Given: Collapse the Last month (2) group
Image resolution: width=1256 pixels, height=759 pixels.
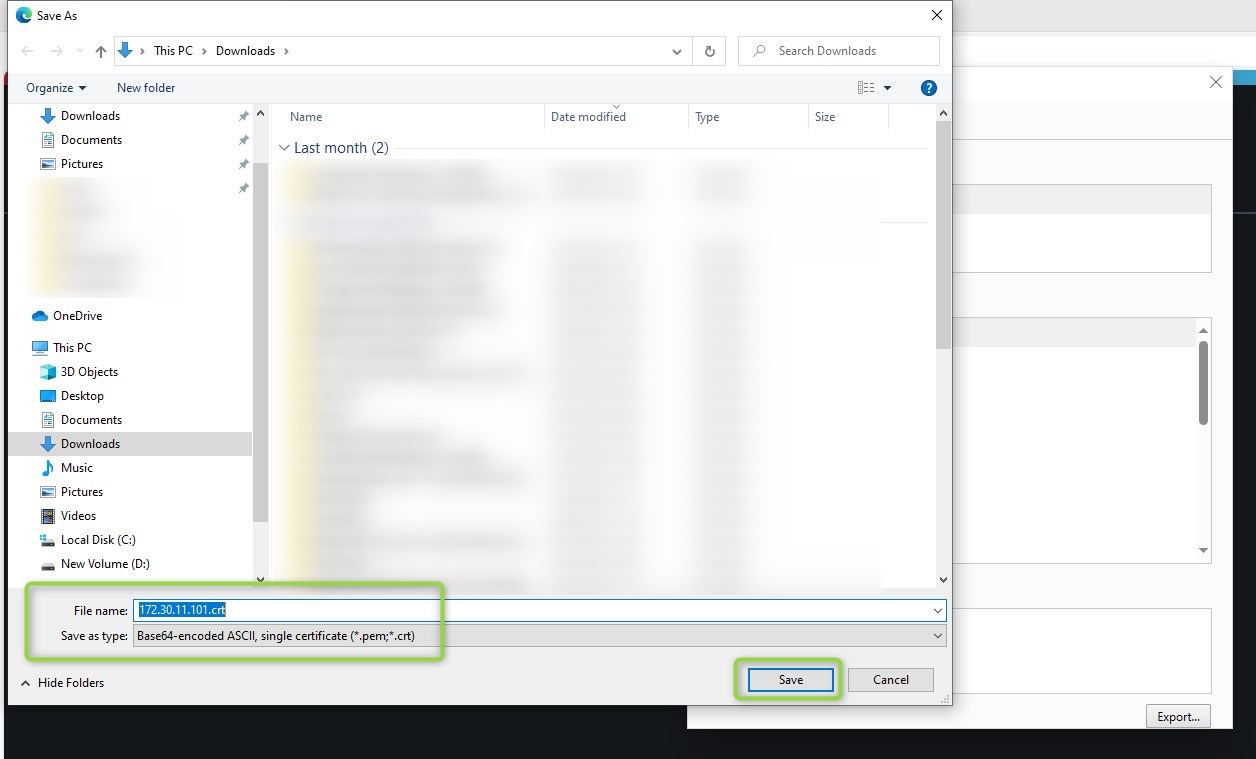Looking at the screenshot, I should (x=284, y=148).
